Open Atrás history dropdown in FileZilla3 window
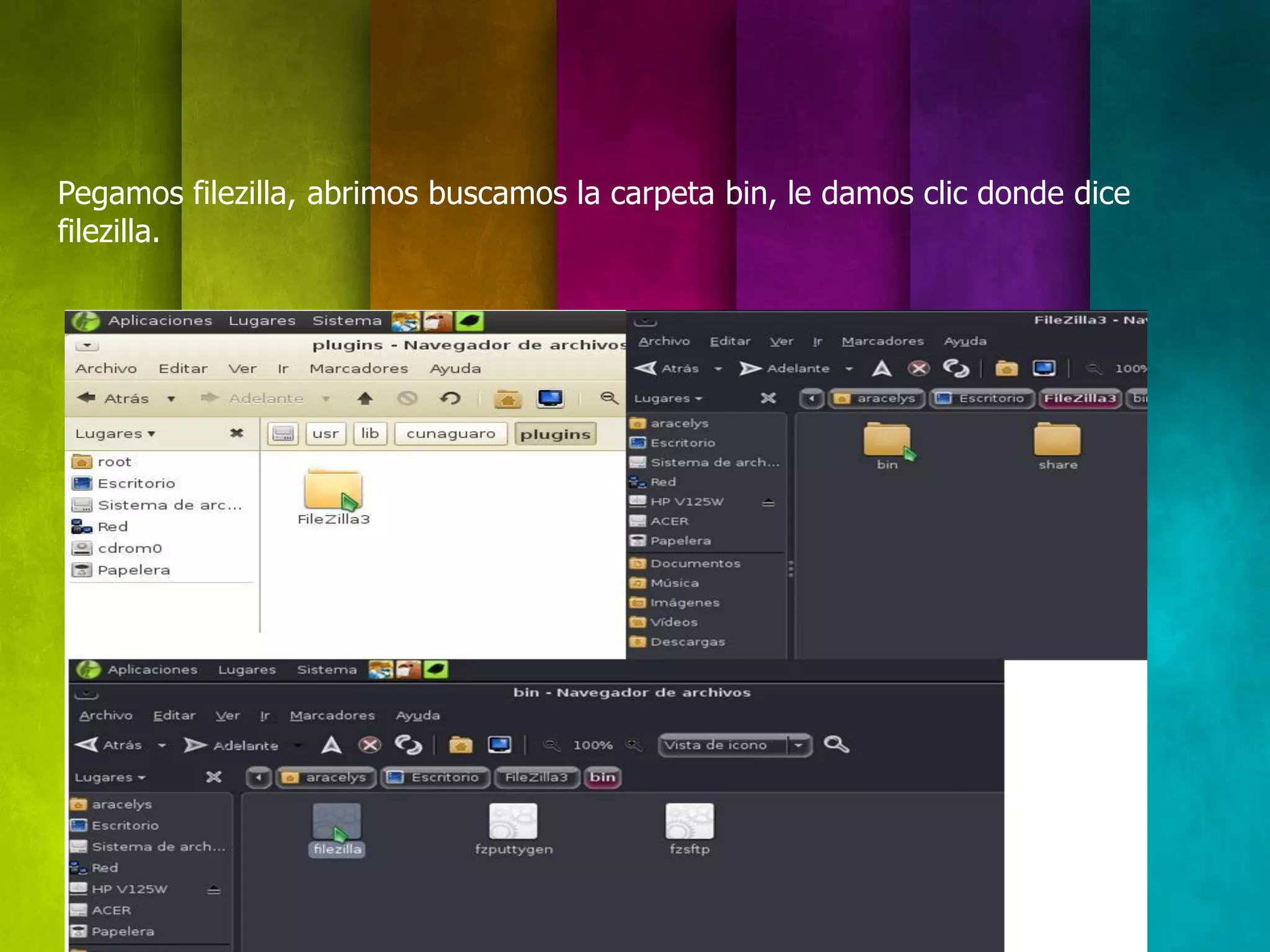Viewport: 1270px width, 952px height. [718, 369]
